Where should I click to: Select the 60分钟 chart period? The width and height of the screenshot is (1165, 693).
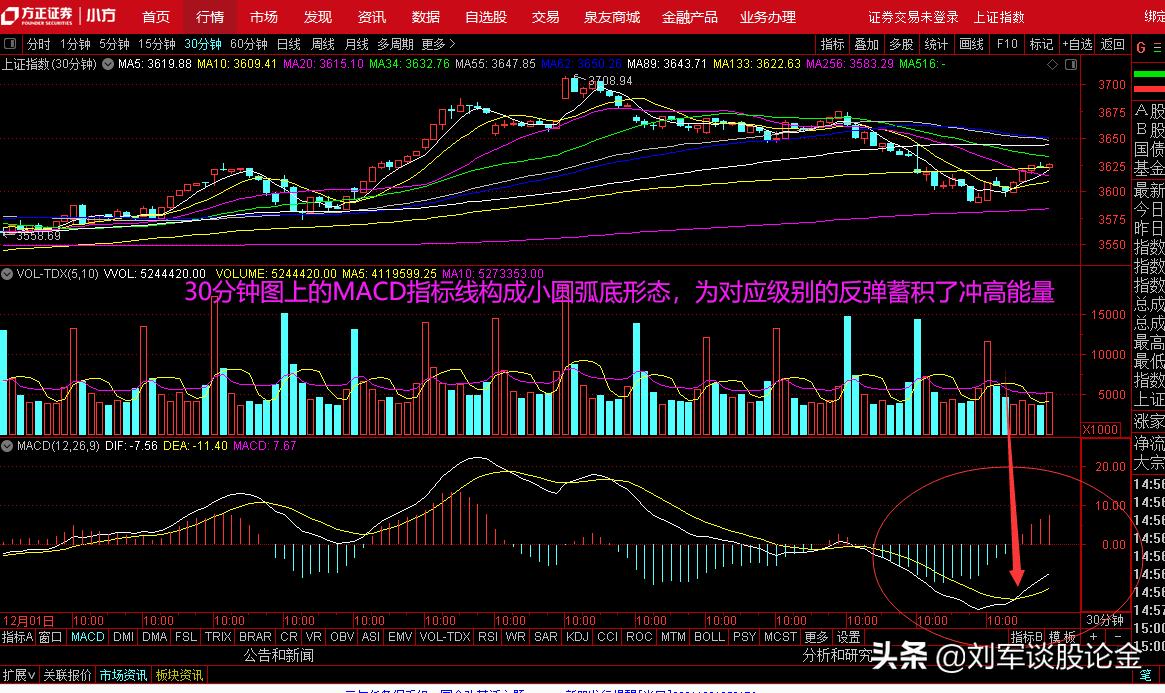[x=249, y=44]
